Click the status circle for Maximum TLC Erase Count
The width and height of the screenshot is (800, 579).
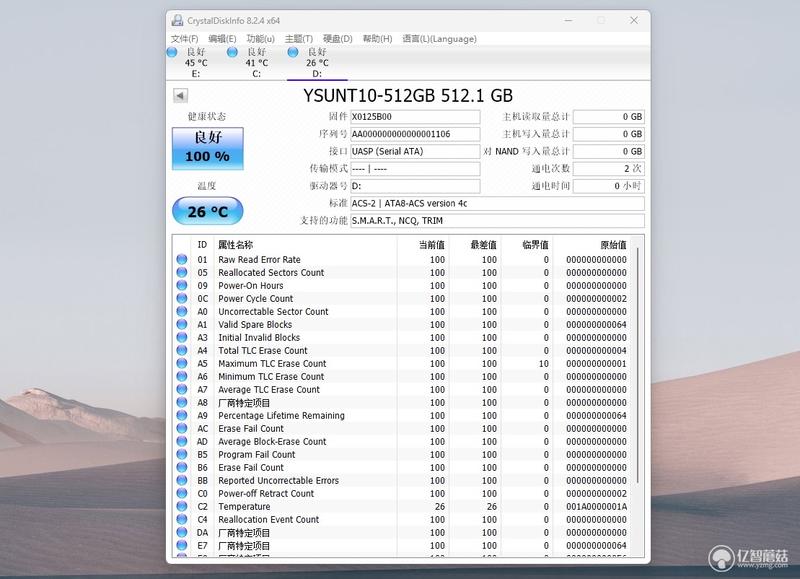pyautogui.click(x=182, y=363)
